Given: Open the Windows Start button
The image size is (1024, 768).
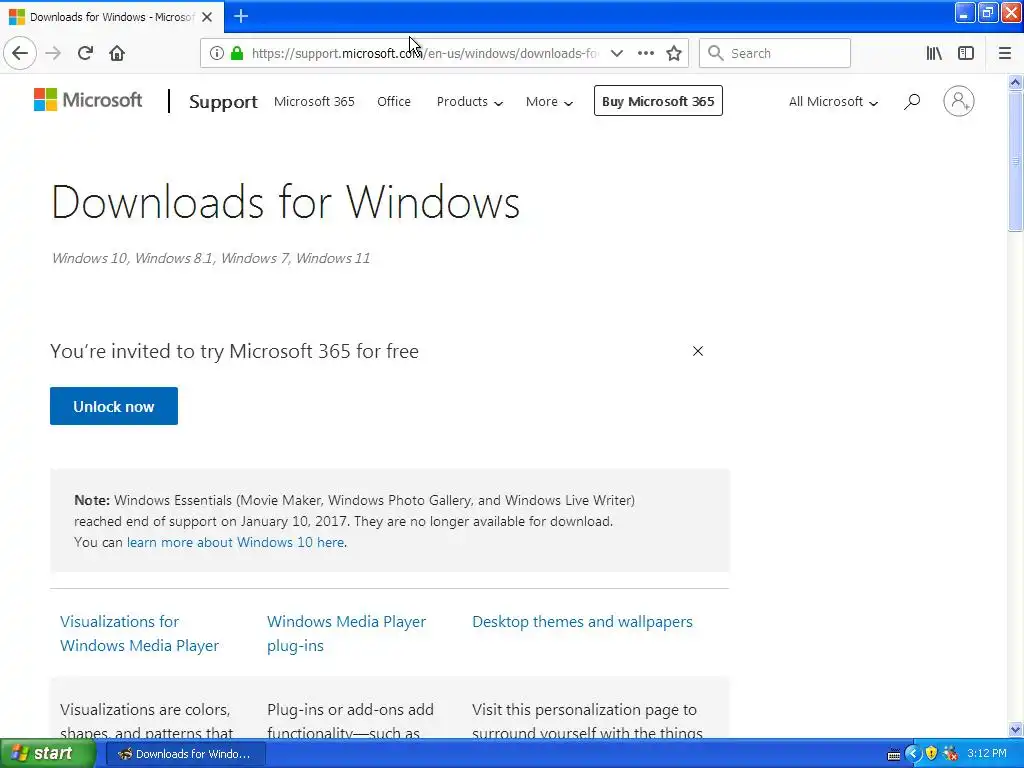Looking at the screenshot, I should [46, 754].
